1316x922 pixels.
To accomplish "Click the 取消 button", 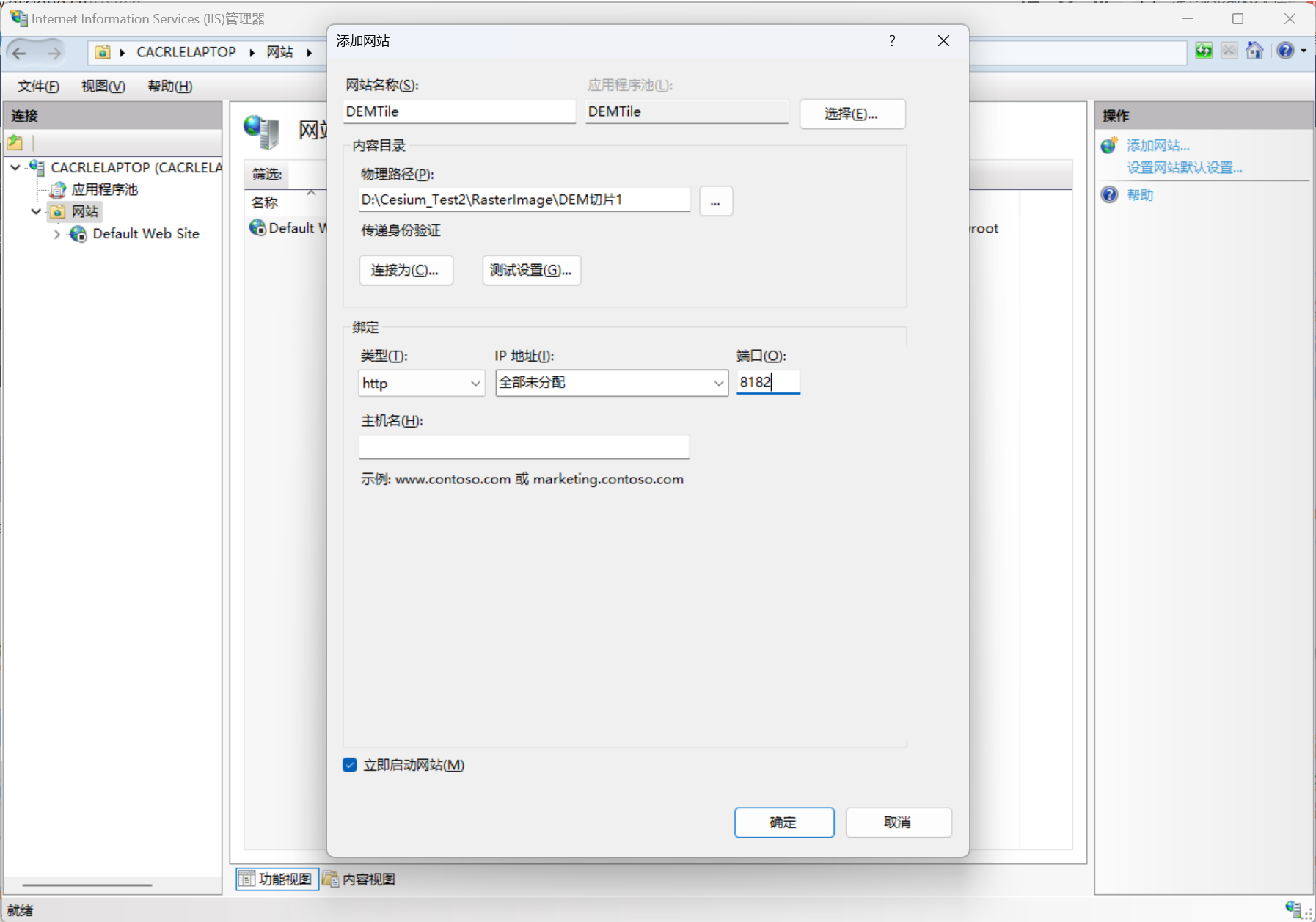I will pyautogui.click(x=898, y=822).
